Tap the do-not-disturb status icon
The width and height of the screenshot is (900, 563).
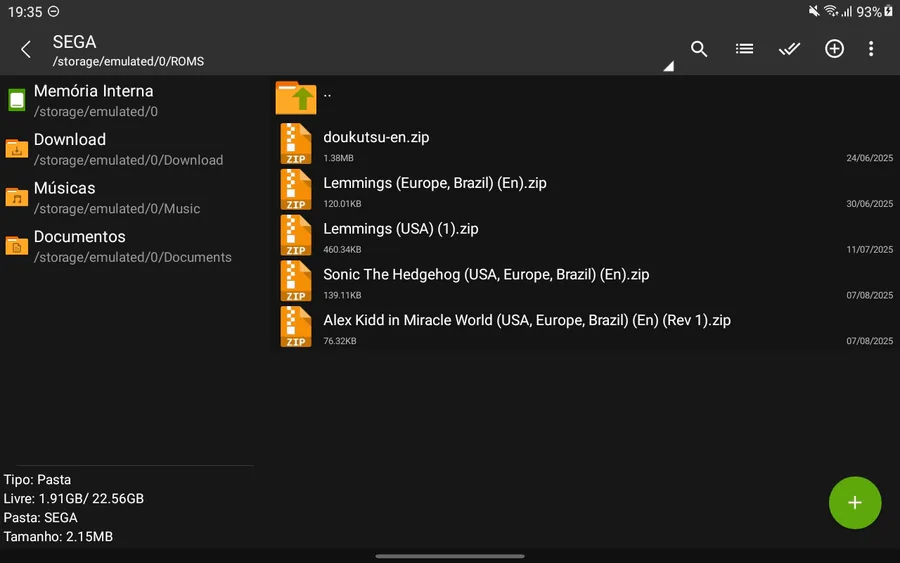53,11
